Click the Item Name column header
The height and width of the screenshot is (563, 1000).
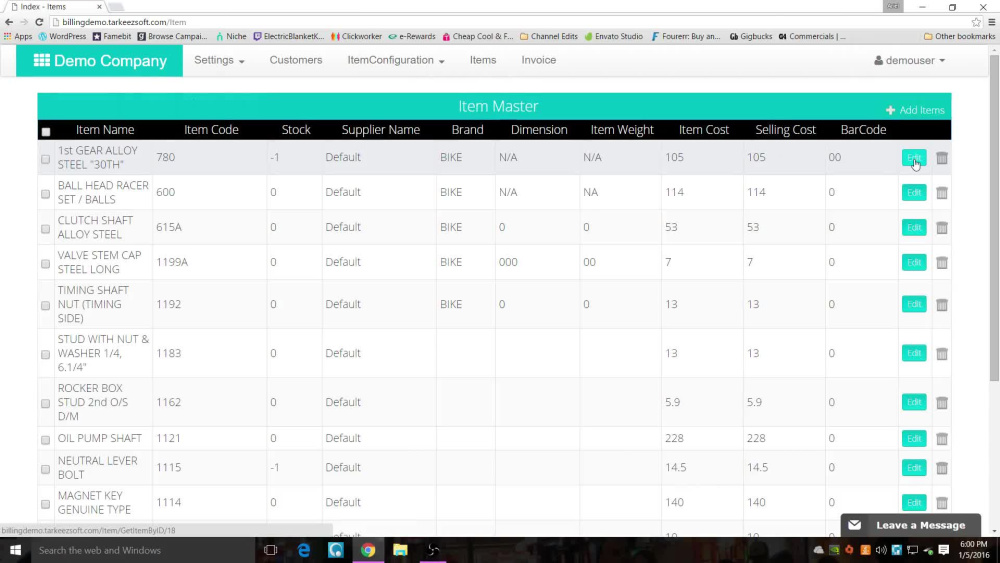click(x=105, y=129)
